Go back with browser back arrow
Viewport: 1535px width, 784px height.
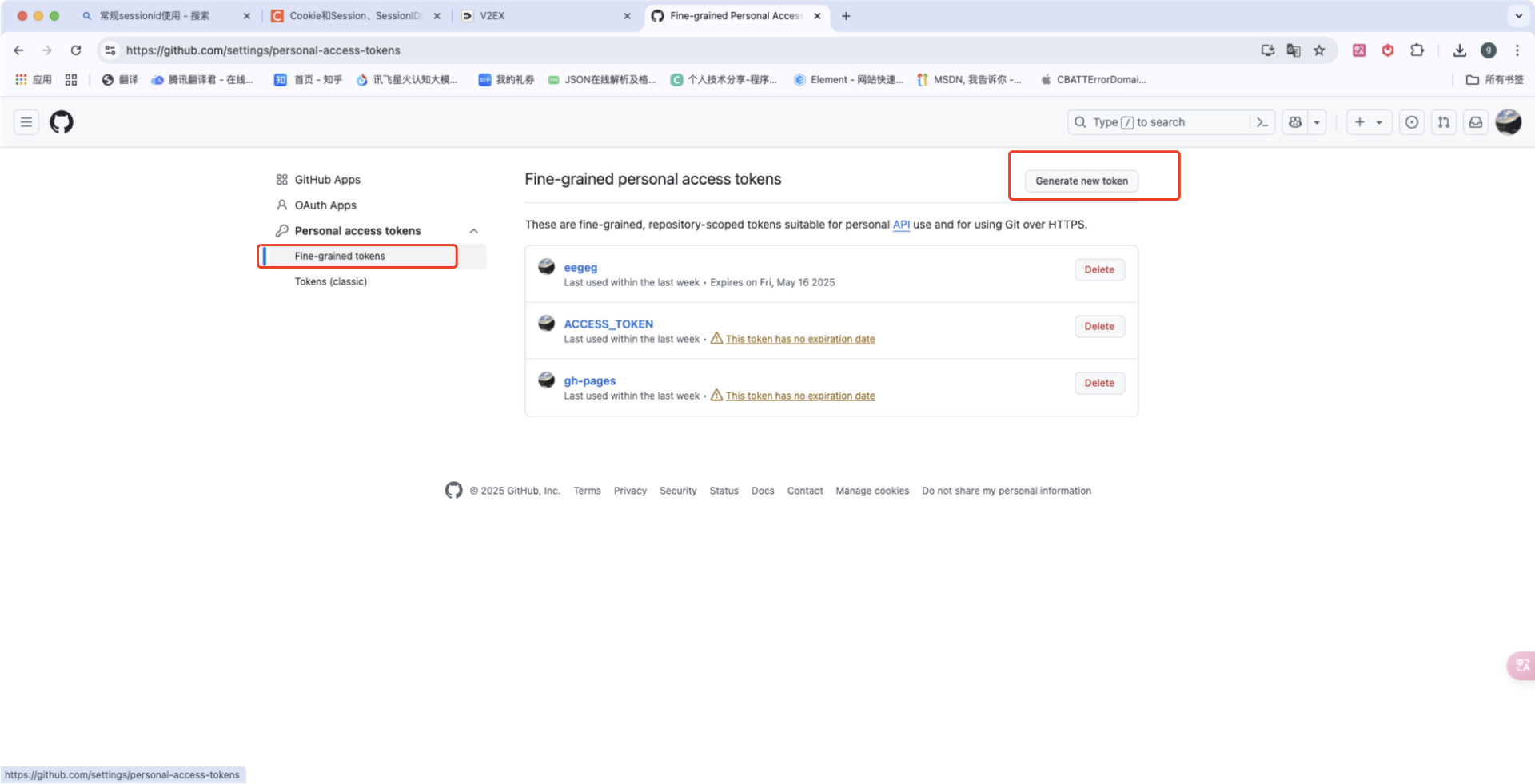(18, 50)
